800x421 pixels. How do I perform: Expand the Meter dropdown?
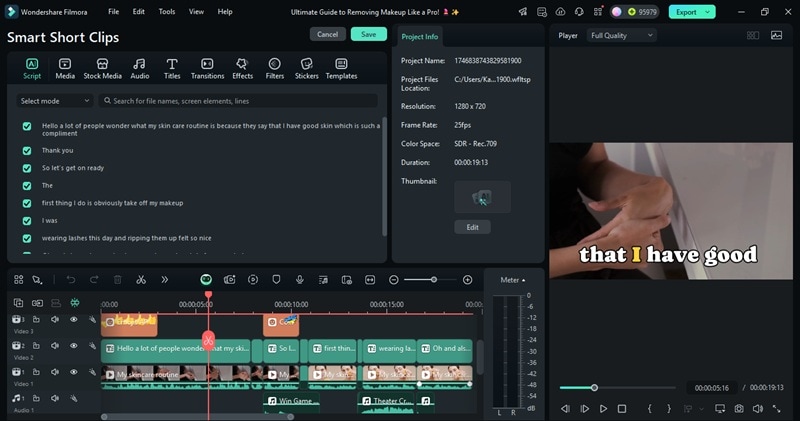click(x=513, y=280)
